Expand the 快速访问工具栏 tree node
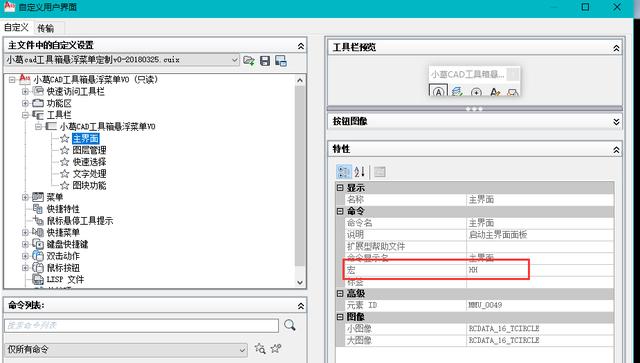Viewport: 640px width, 363px height. click(x=25, y=91)
